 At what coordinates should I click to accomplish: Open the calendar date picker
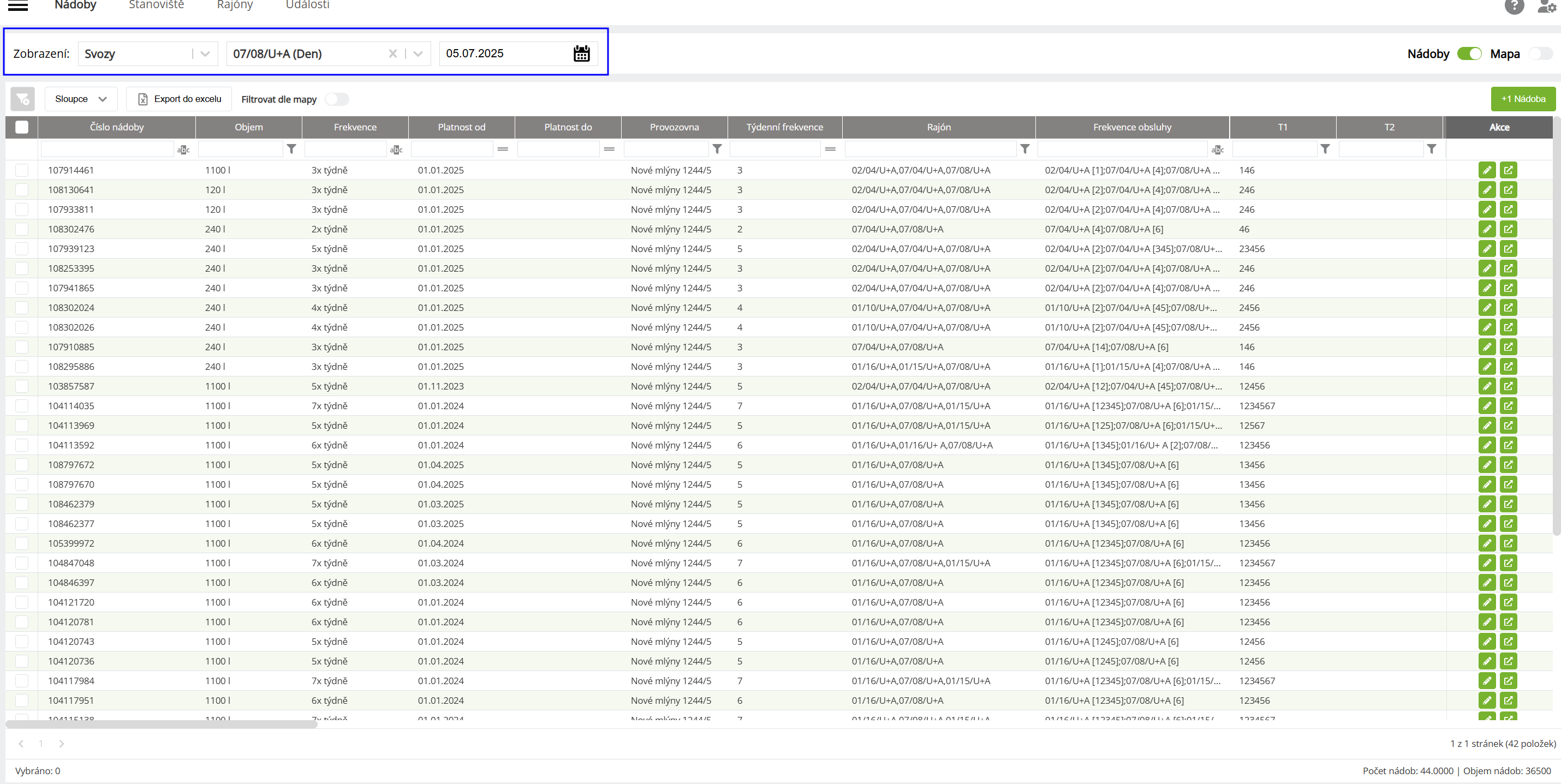(x=581, y=53)
